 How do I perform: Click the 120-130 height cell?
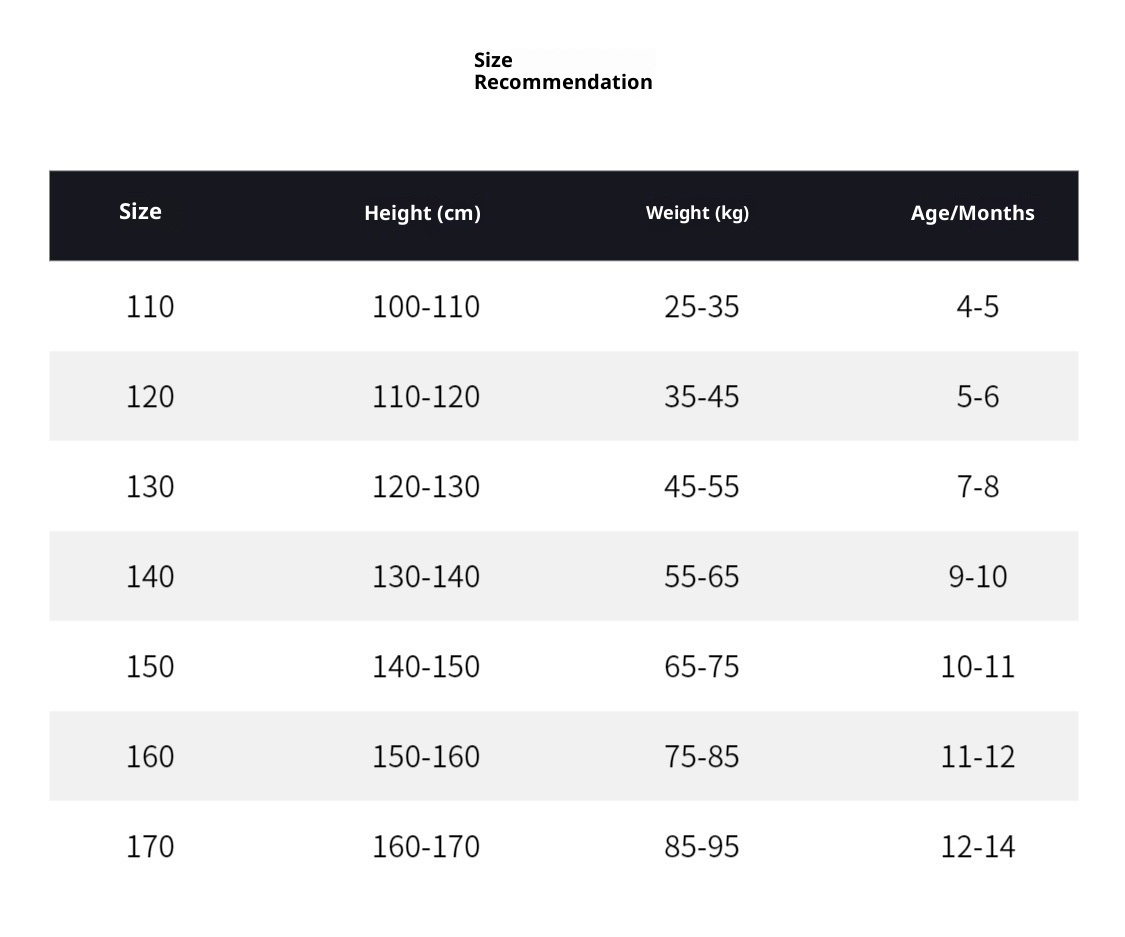click(x=426, y=486)
